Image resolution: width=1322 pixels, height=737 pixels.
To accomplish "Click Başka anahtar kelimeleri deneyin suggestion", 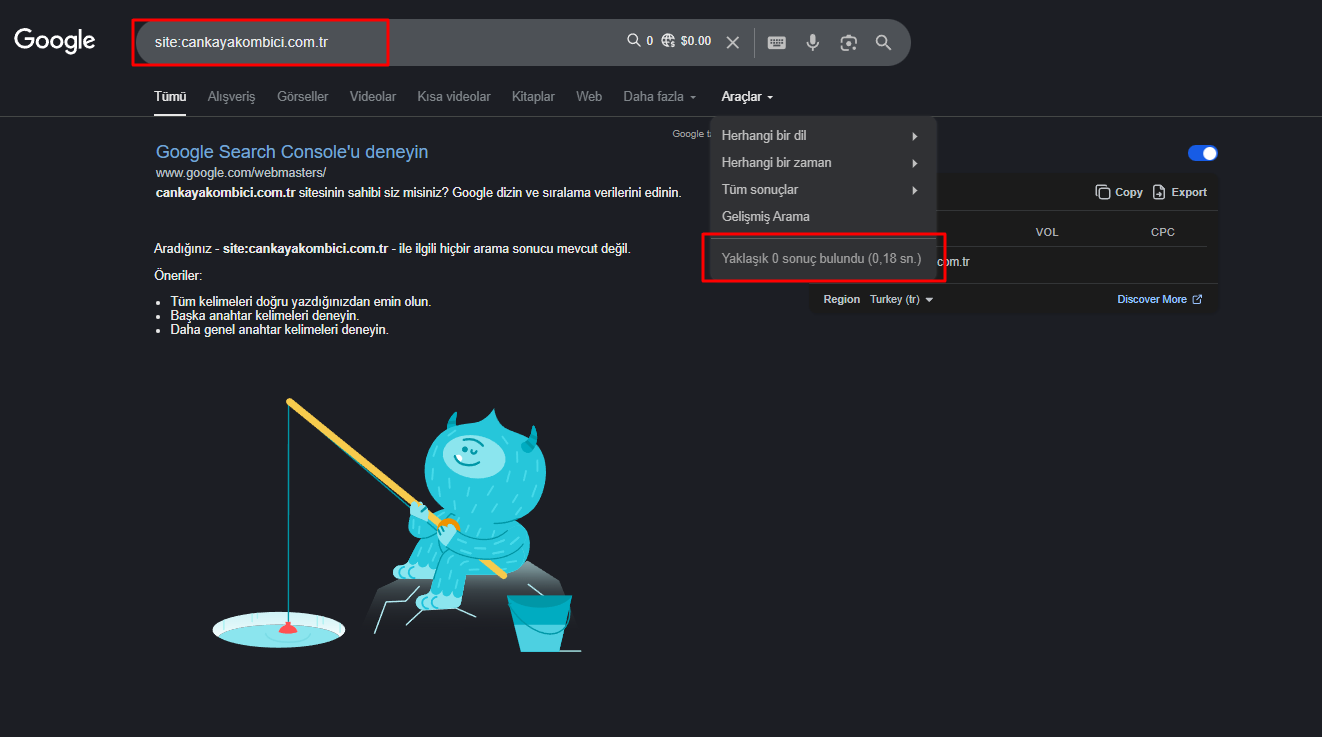I will coord(265,315).
